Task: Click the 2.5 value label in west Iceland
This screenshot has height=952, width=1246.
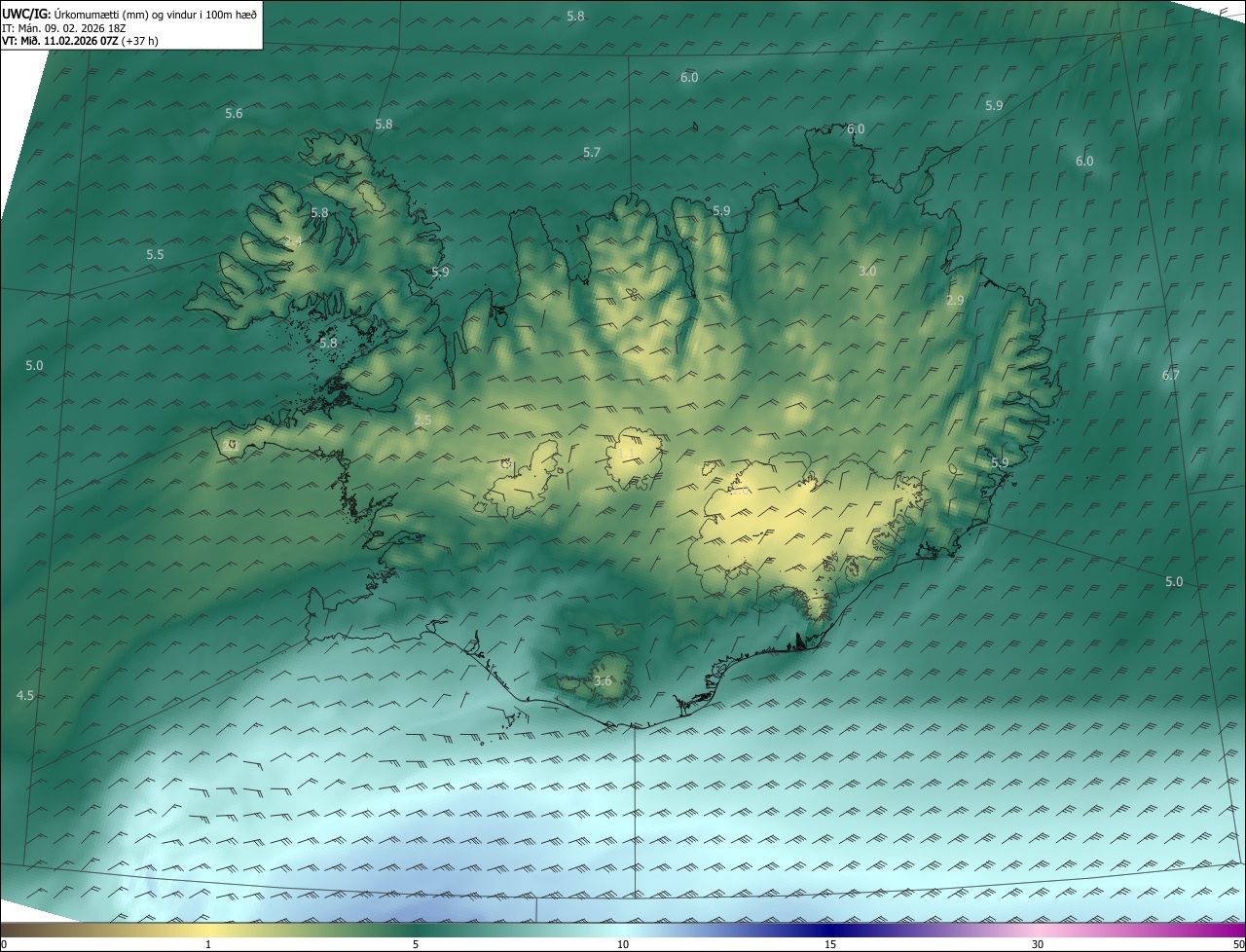Action: point(422,421)
